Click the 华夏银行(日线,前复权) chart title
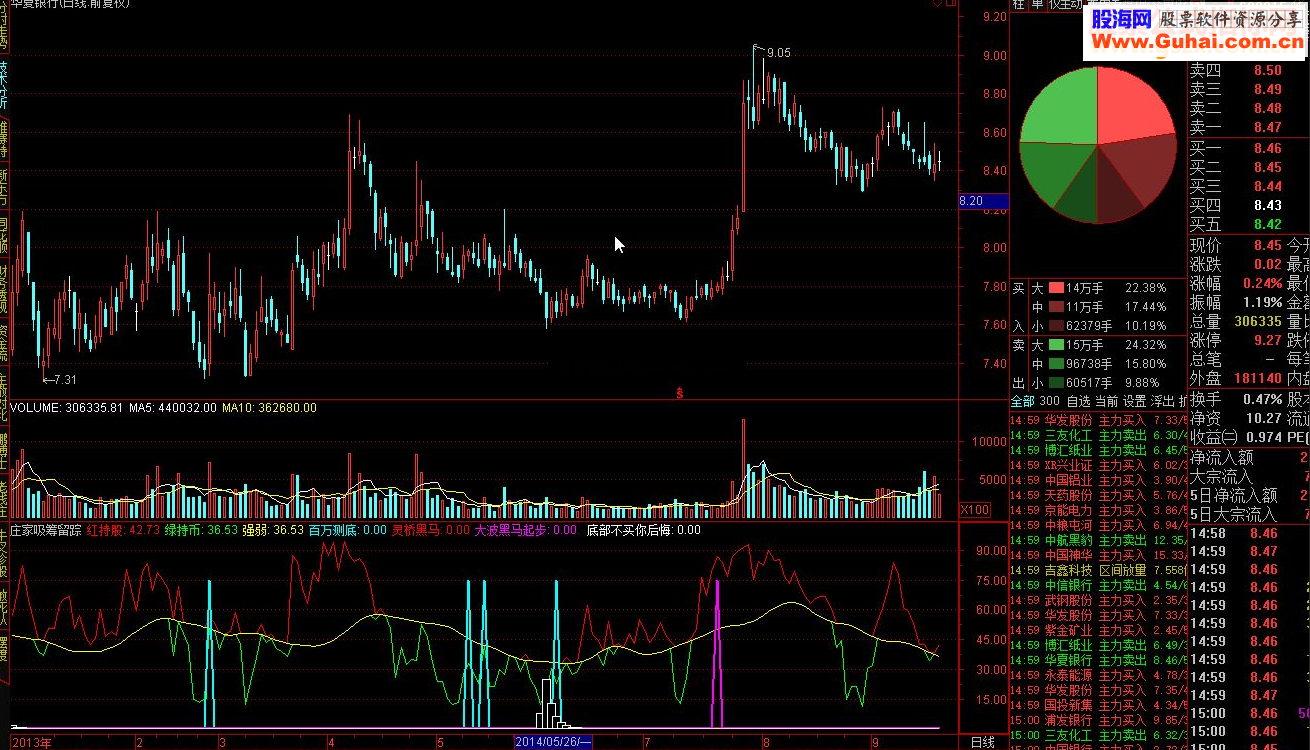This screenshot has height=750, width=1310. (70, 4)
